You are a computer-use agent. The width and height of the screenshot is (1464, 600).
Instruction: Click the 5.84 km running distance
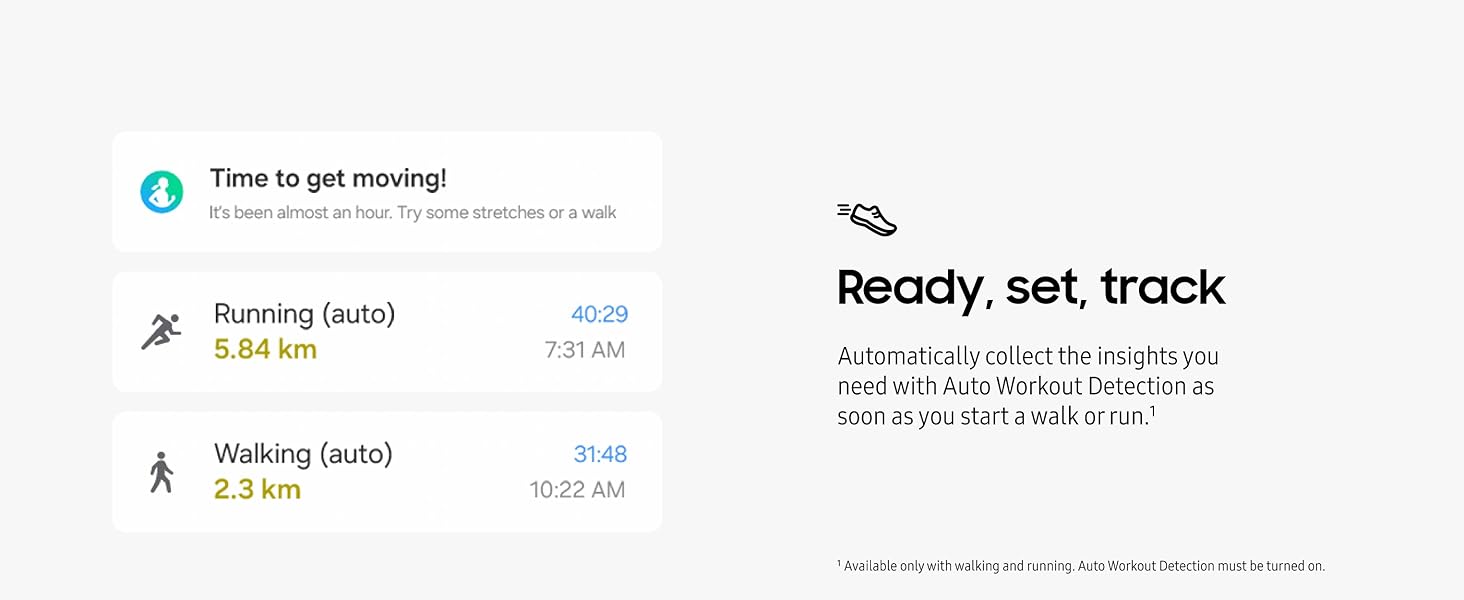[265, 349]
